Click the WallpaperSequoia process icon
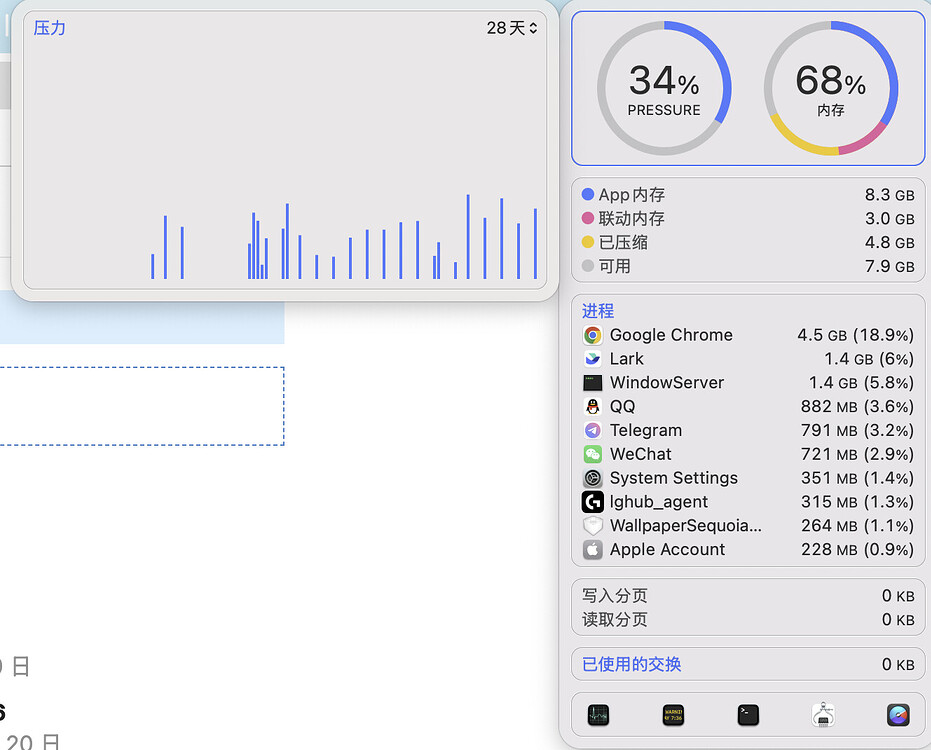Image resolution: width=931 pixels, height=750 pixels. [x=593, y=526]
